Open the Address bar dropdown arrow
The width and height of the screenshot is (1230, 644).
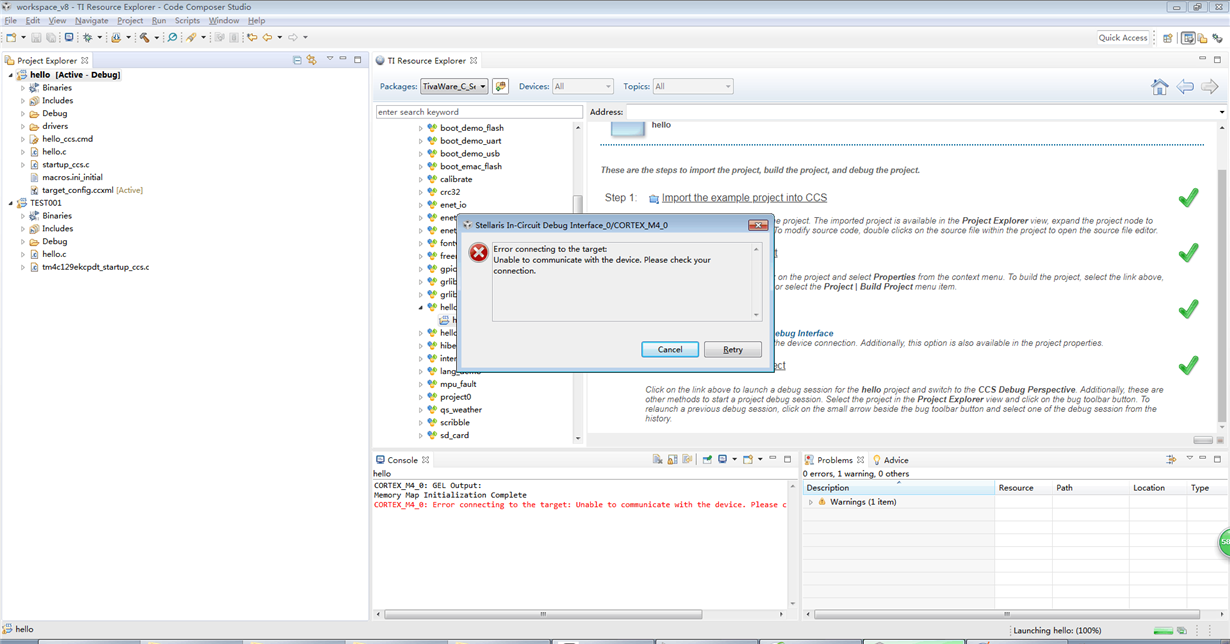point(1222,112)
